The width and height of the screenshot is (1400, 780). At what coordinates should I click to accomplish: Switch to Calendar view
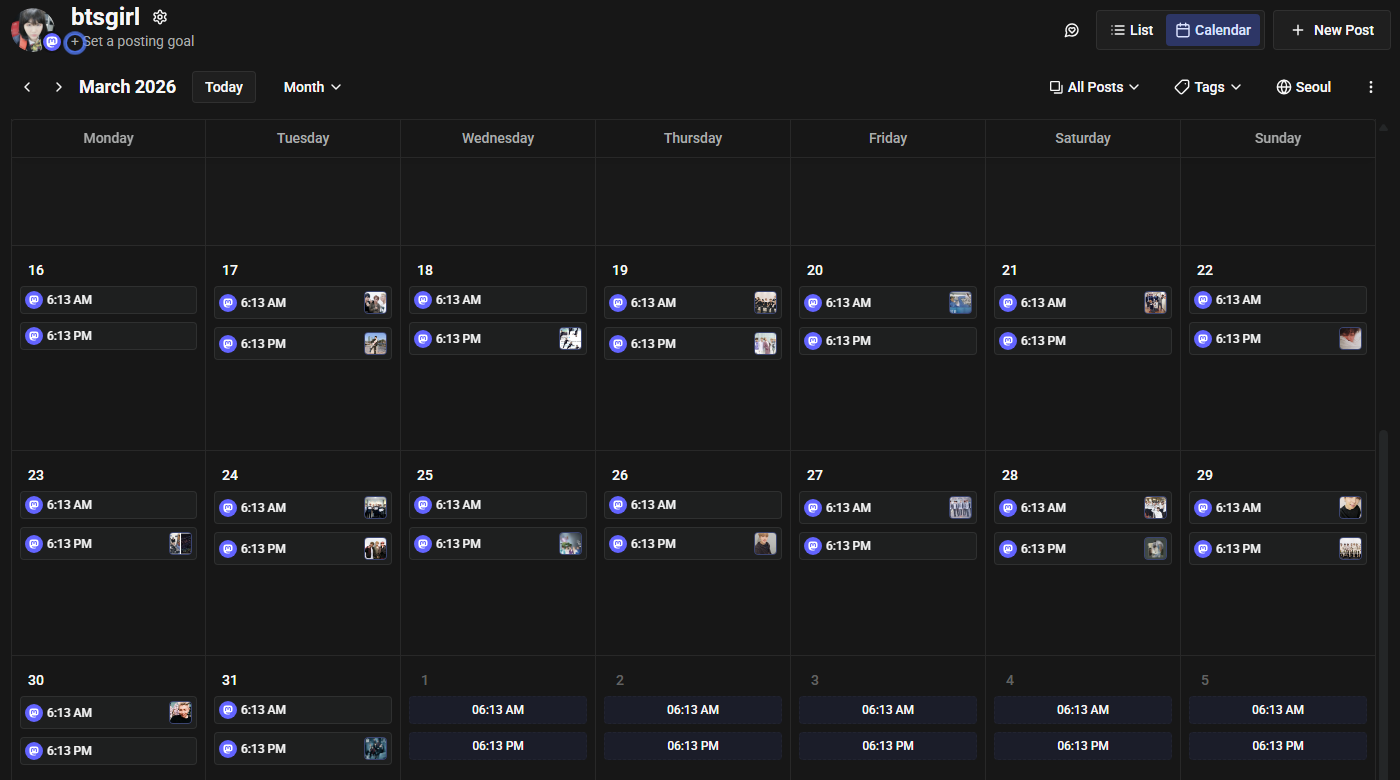coord(1213,30)
